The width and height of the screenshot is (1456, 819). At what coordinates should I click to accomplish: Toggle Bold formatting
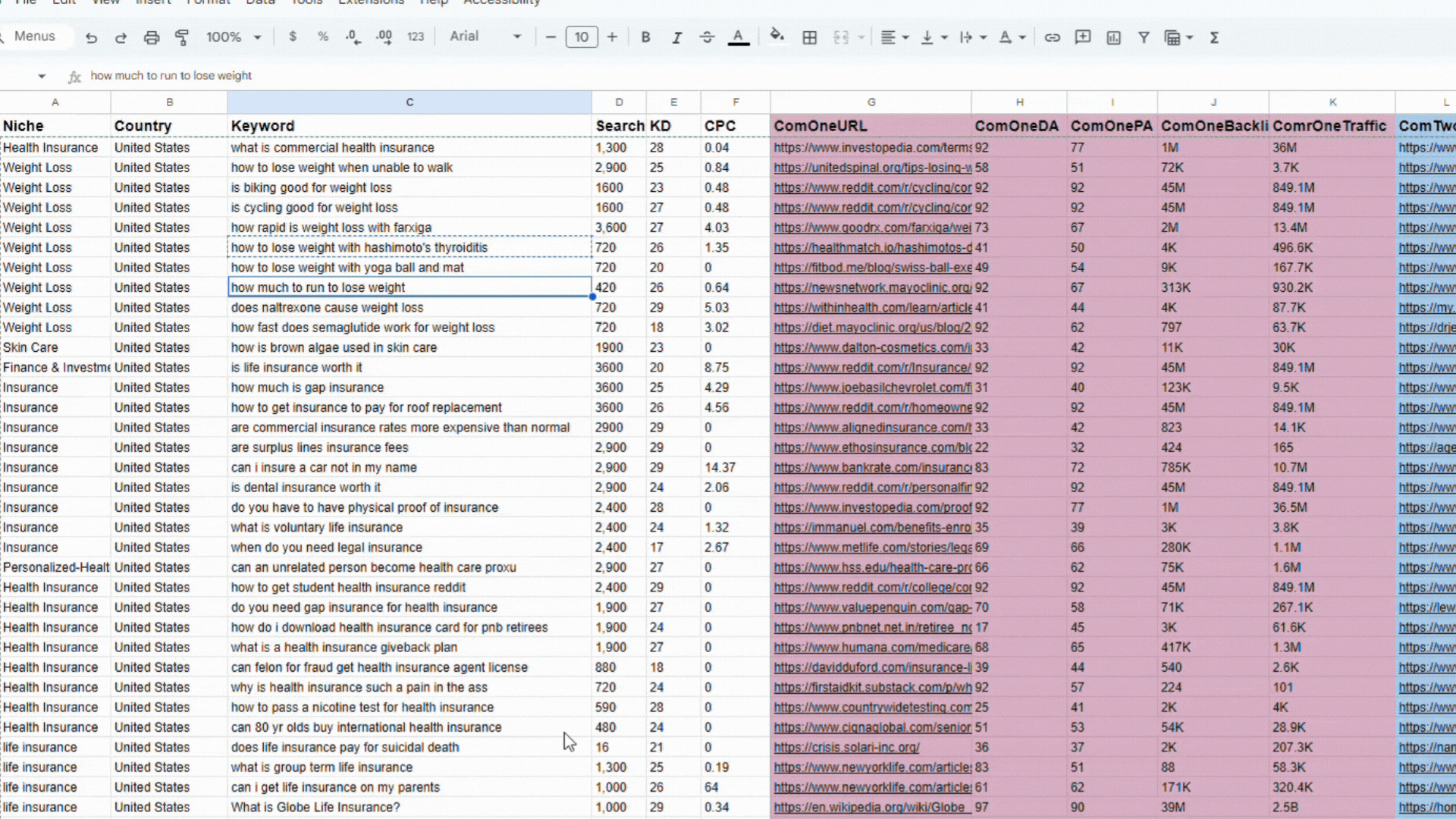645,37
